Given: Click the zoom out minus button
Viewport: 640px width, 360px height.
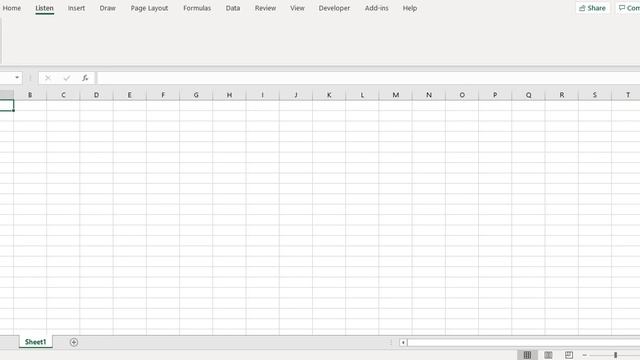Looking at the screenshot, I should (x=584, y=355).
